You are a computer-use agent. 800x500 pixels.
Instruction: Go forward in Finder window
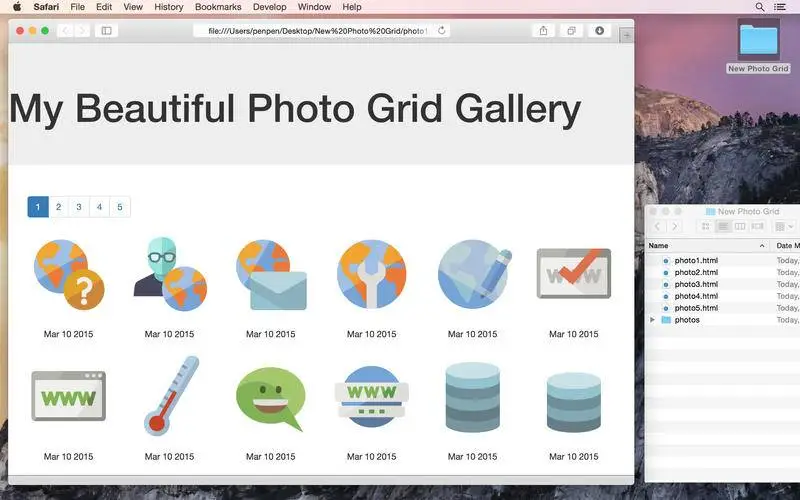click(x=674, y=226)
